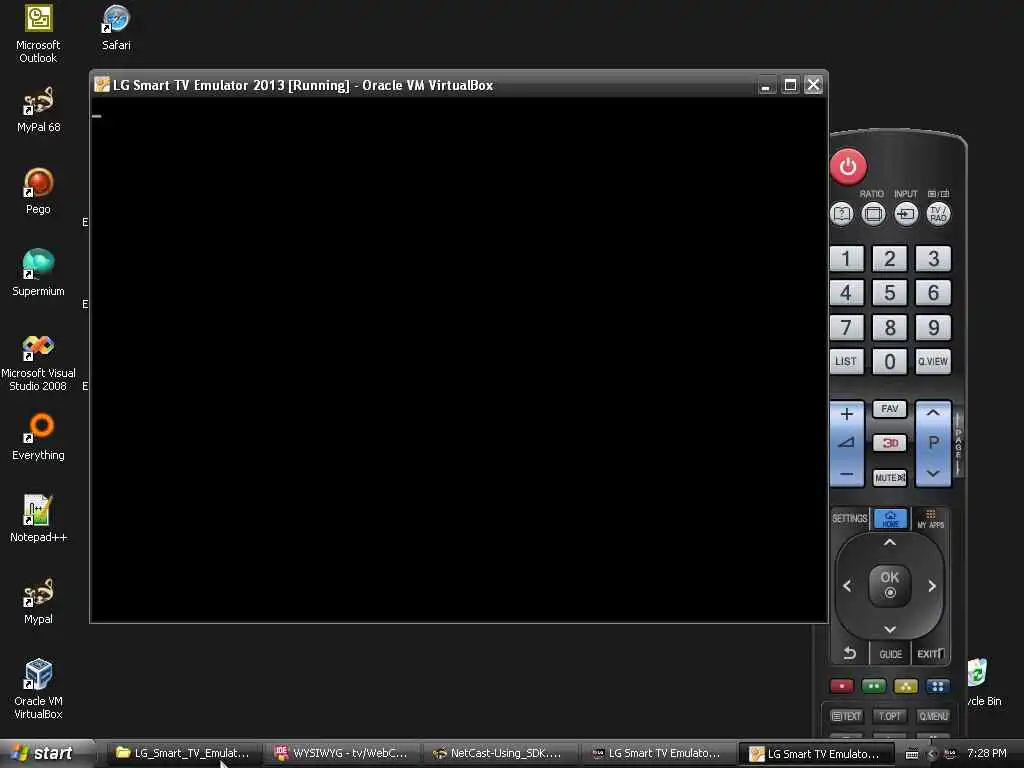This screenshot has width=1024, height=768.
Task: Click the yellow color key on remote
Action: (906, 686)
